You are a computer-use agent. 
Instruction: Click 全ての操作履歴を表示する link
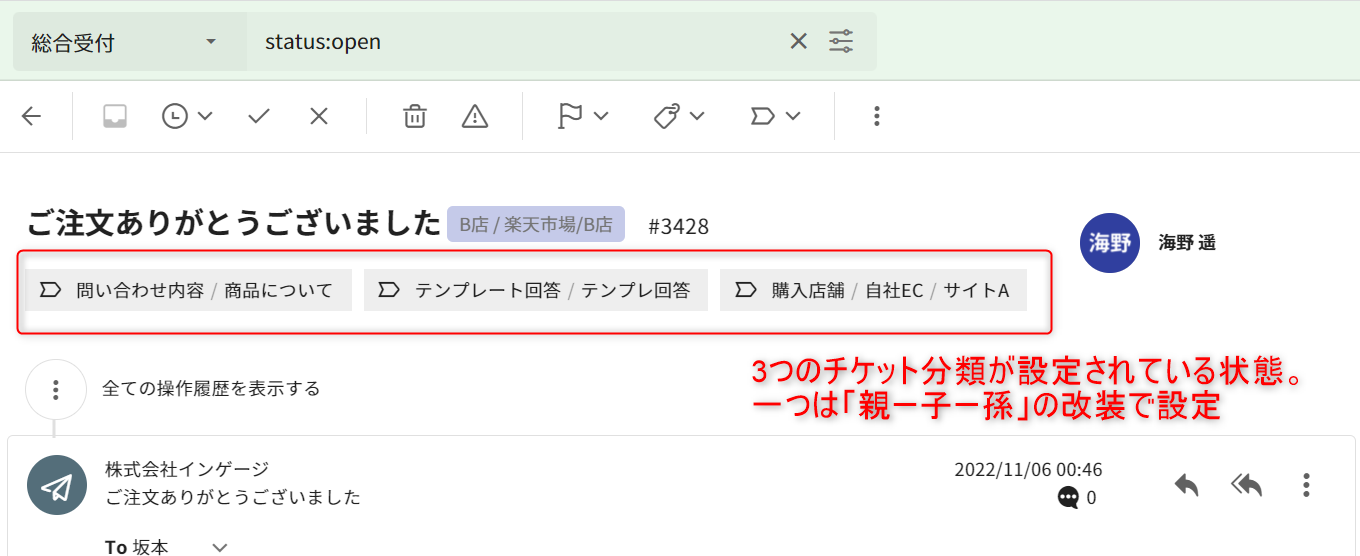coord(211,389)
